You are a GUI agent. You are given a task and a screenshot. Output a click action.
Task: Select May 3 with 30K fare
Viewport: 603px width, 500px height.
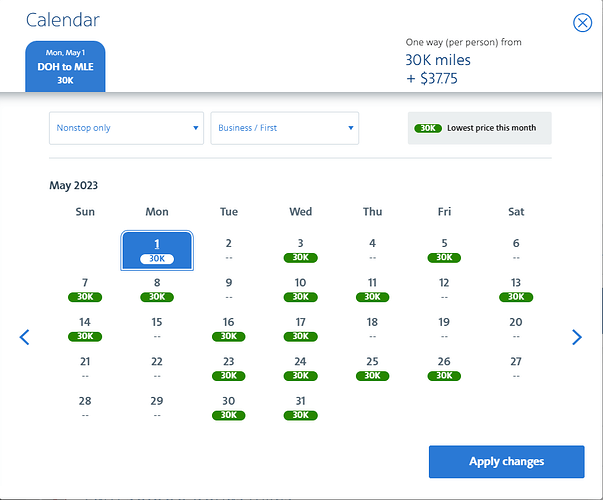click(x=300, y=250)
